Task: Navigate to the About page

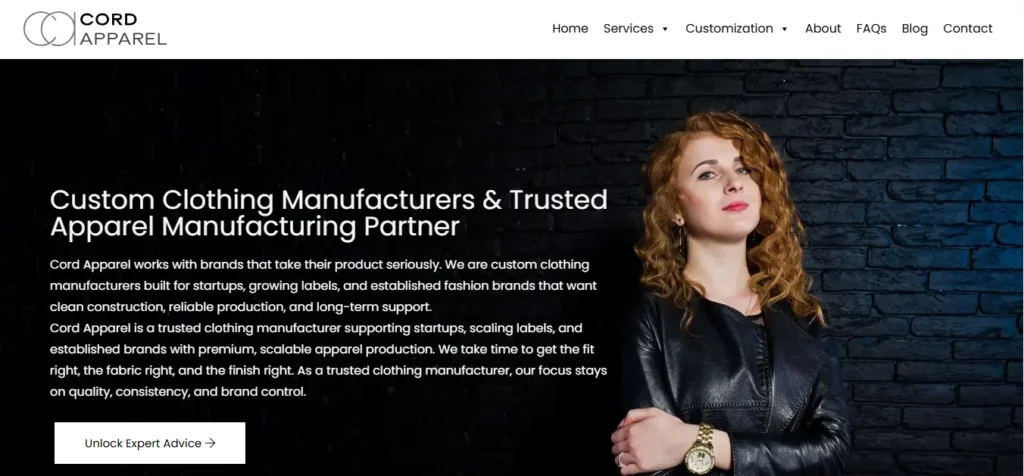Action: (x=823, y=29)
